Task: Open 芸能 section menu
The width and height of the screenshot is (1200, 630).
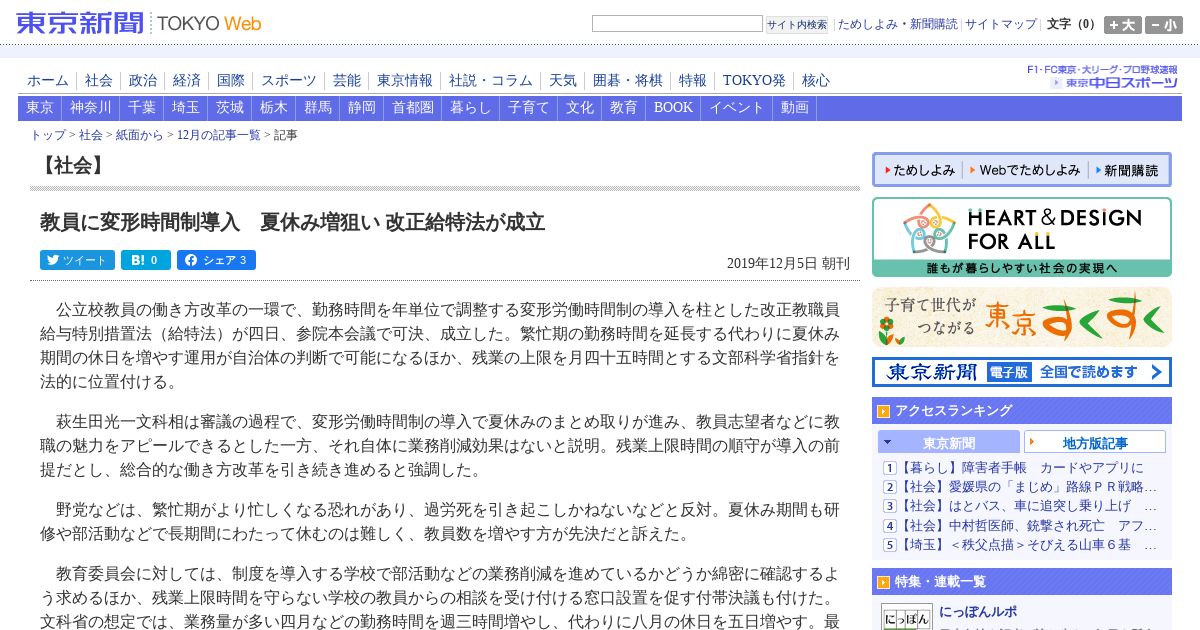Action: (x=347, y=81)
